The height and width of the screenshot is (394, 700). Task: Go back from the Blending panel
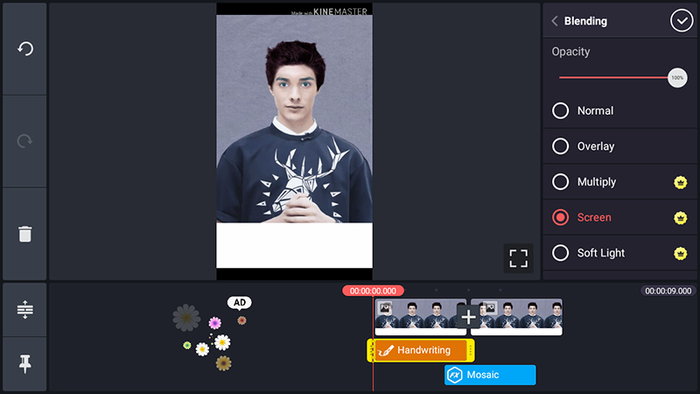pos(554,21)
